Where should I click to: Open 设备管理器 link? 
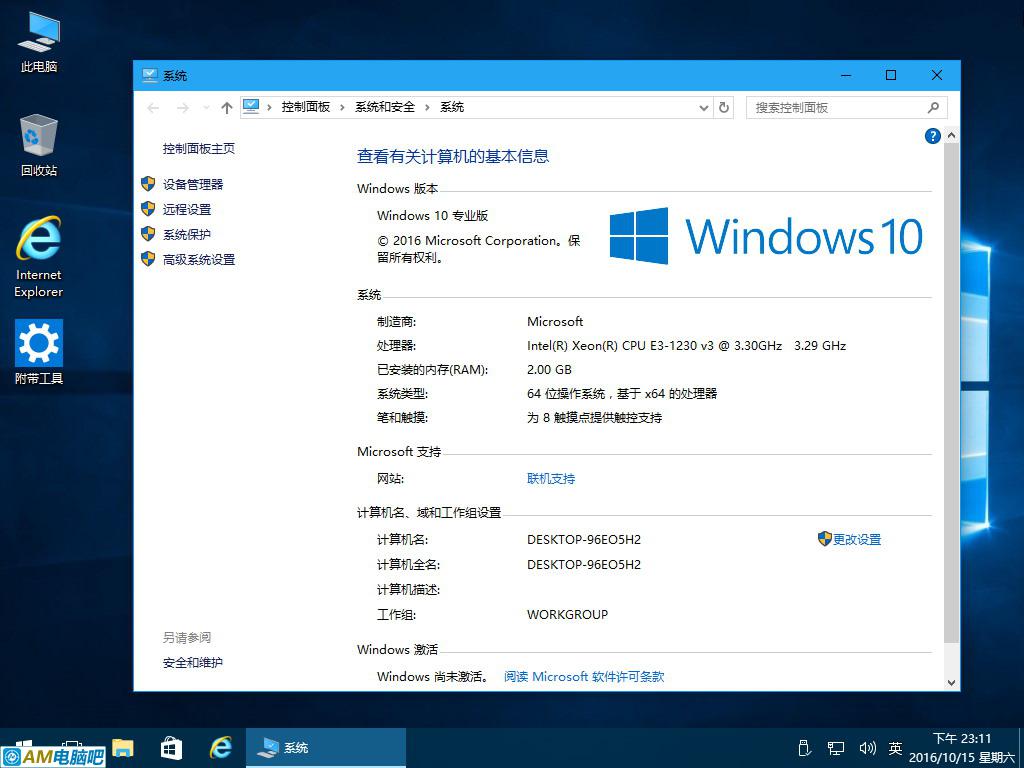point(193,185)
